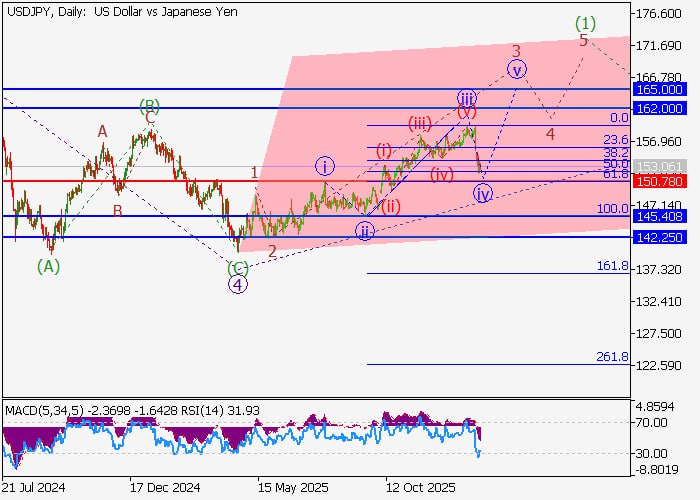
Task: Click the MACD(5,34,5) indicator label
Action: (x=44, y=411)
